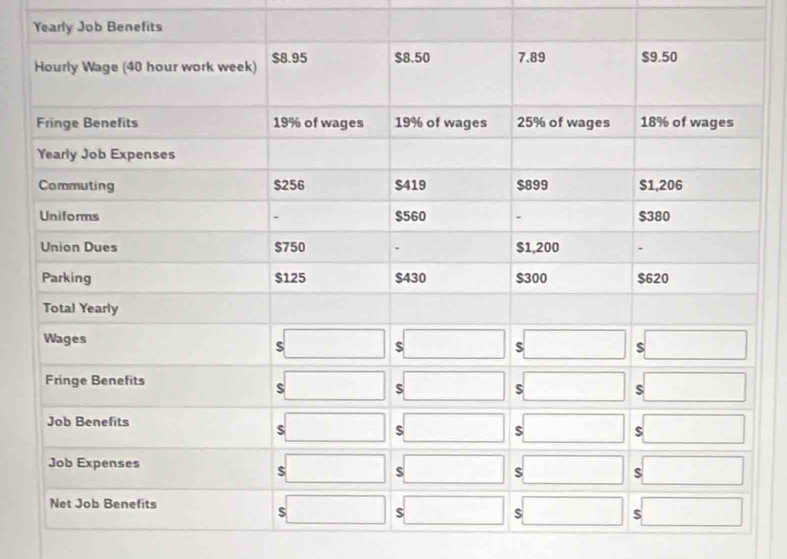Click Fringe Benefits total box for $8.50 job
The height and width of the screenshot is (559, 787).
455,387
